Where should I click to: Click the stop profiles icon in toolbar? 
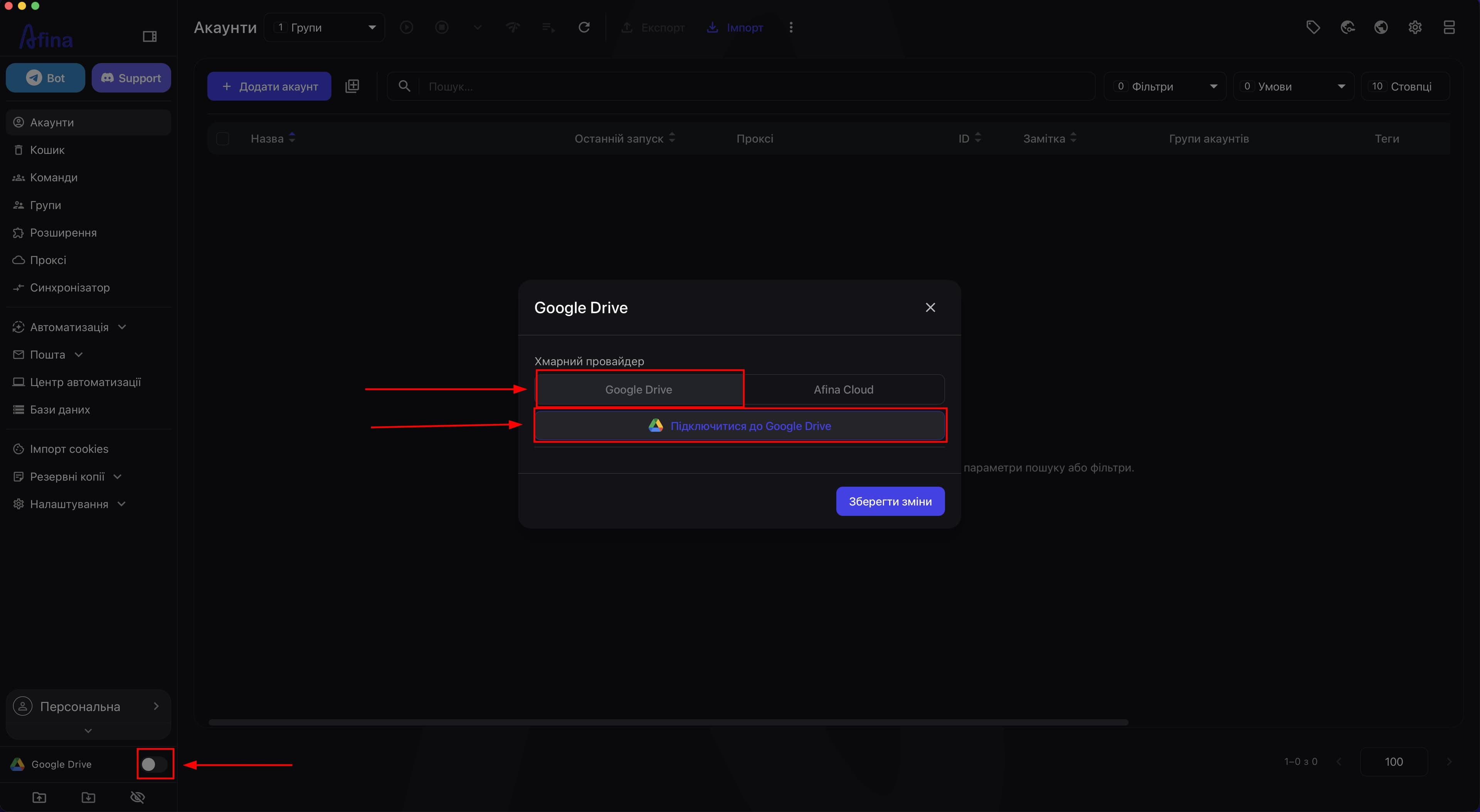click(x=442, y=27)
